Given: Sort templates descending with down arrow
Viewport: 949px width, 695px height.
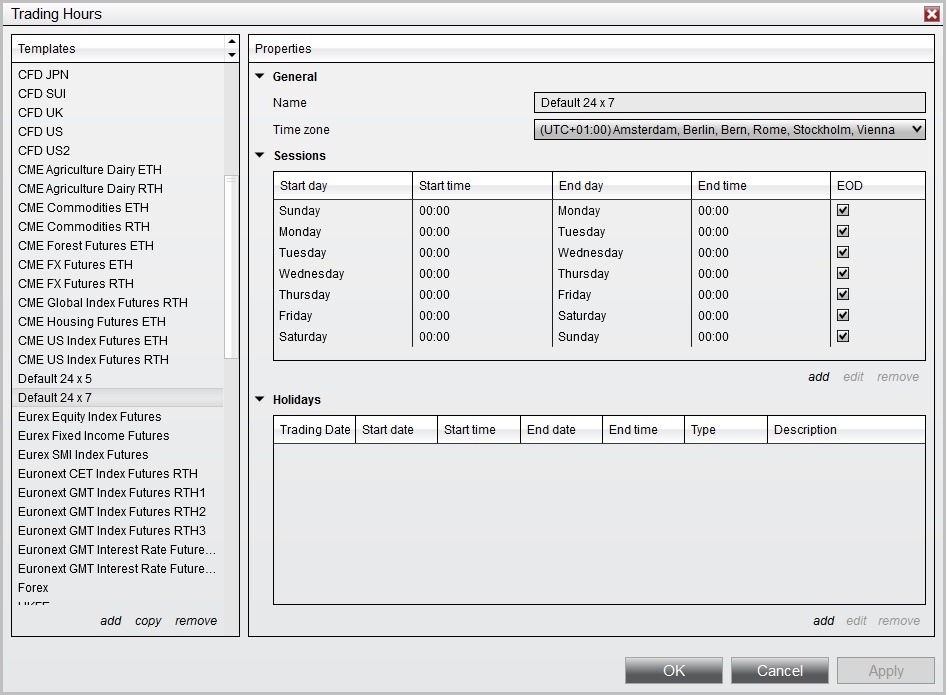Looking at the screenshot, I should 231,55.
